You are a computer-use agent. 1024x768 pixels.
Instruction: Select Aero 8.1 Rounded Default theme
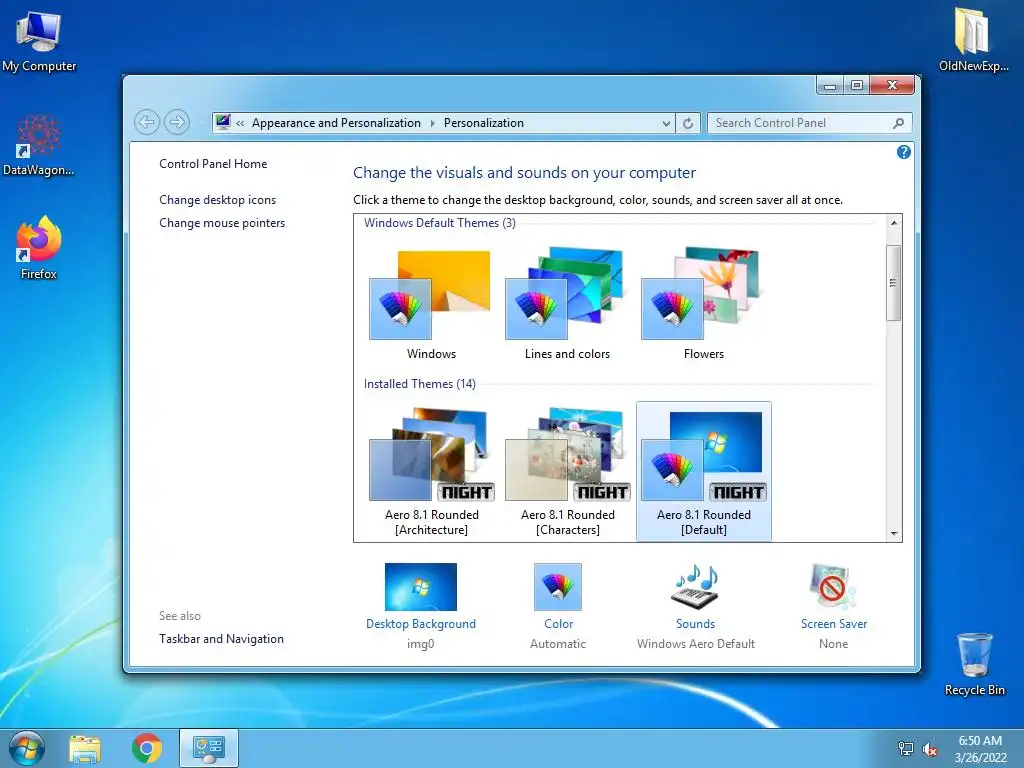coord(703,471)
